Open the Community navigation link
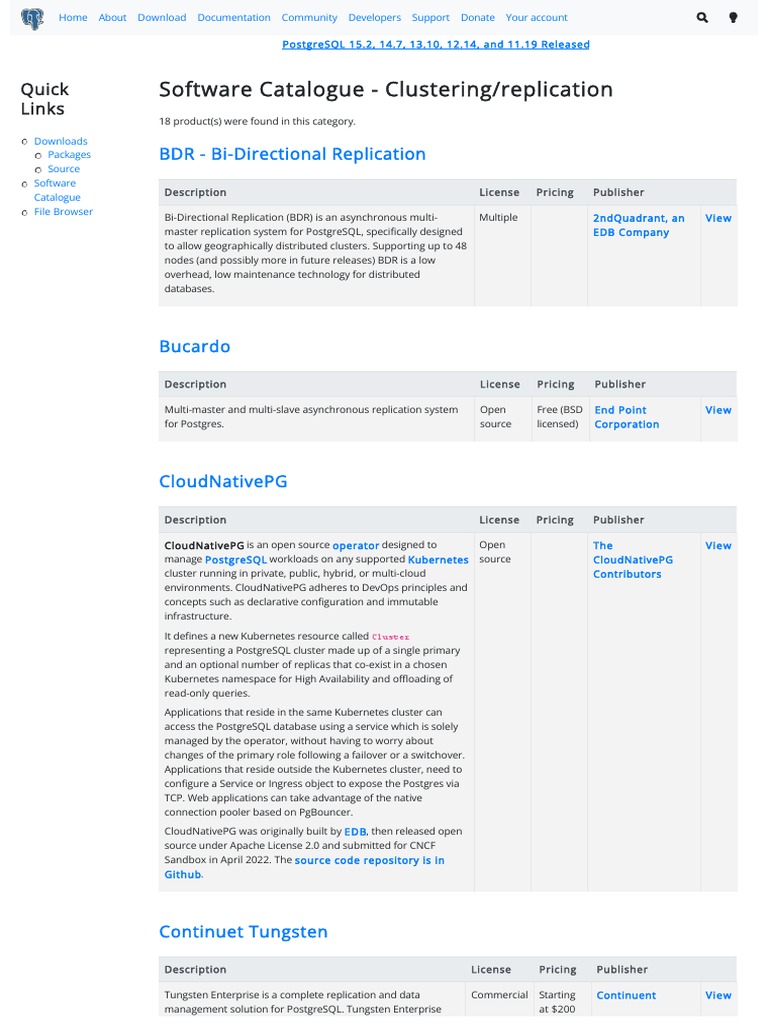This screenshot has height=1024, width=768. [309, 18]
